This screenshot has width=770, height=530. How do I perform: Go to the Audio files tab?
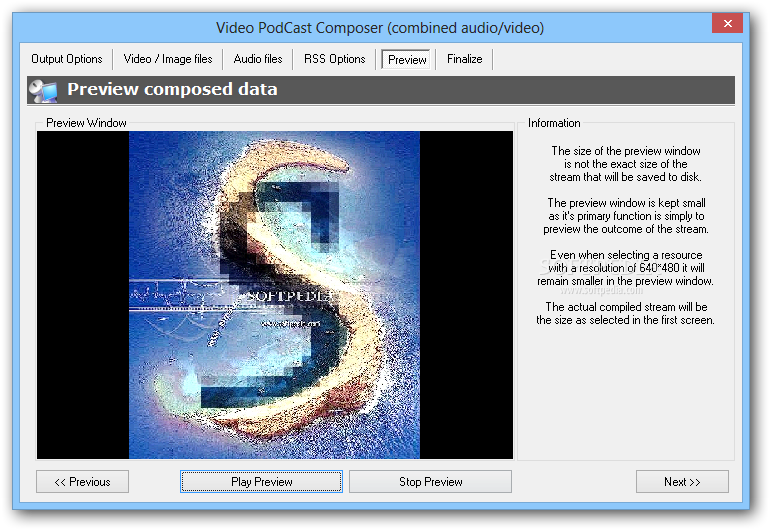click(258, 59)
